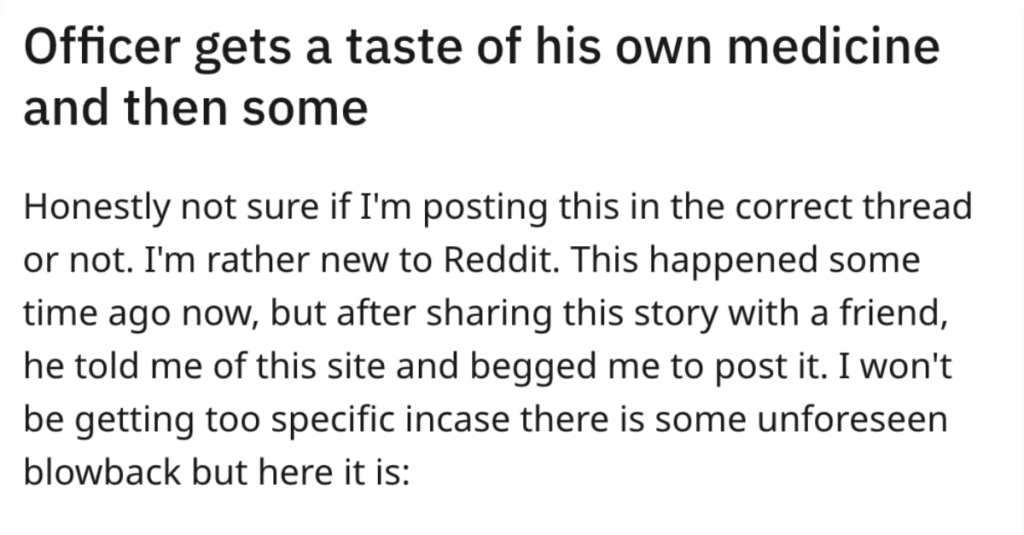This screenshot has height=535, width=1024.
Task: Click the phrase 'correct thread' in first line
Action: (x=854, y=206)
